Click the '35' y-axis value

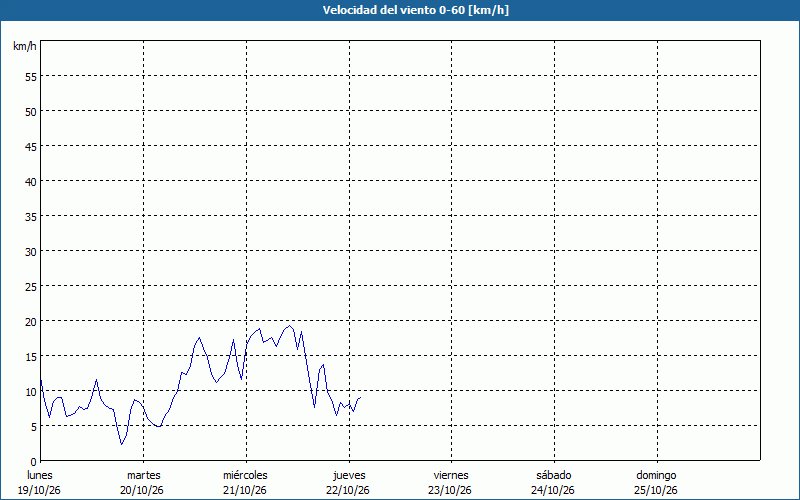pyautogui.click(x=31, y=217)
